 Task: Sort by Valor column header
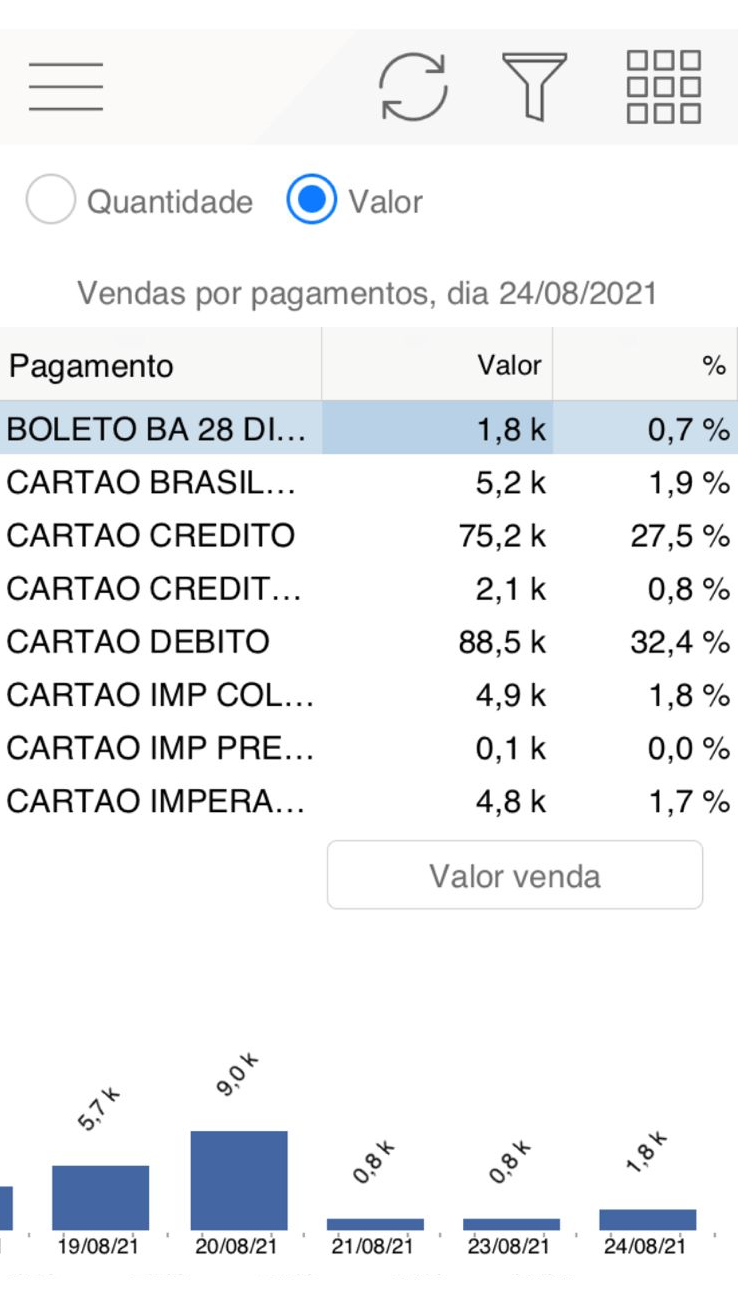pyautogui.click(x=437, y=366)
